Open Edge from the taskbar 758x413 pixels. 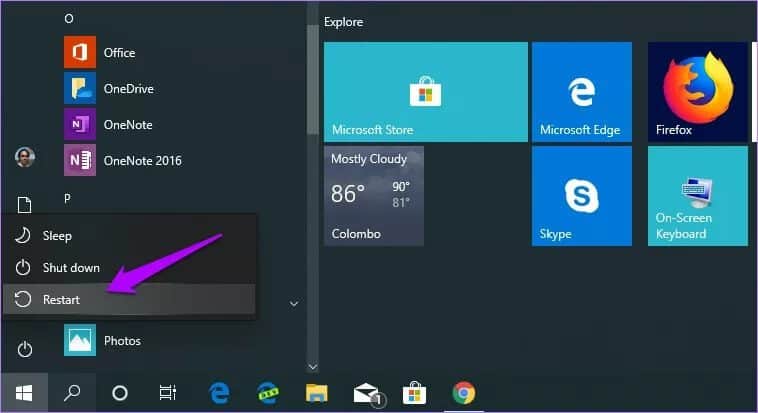[x=219, y=393]
